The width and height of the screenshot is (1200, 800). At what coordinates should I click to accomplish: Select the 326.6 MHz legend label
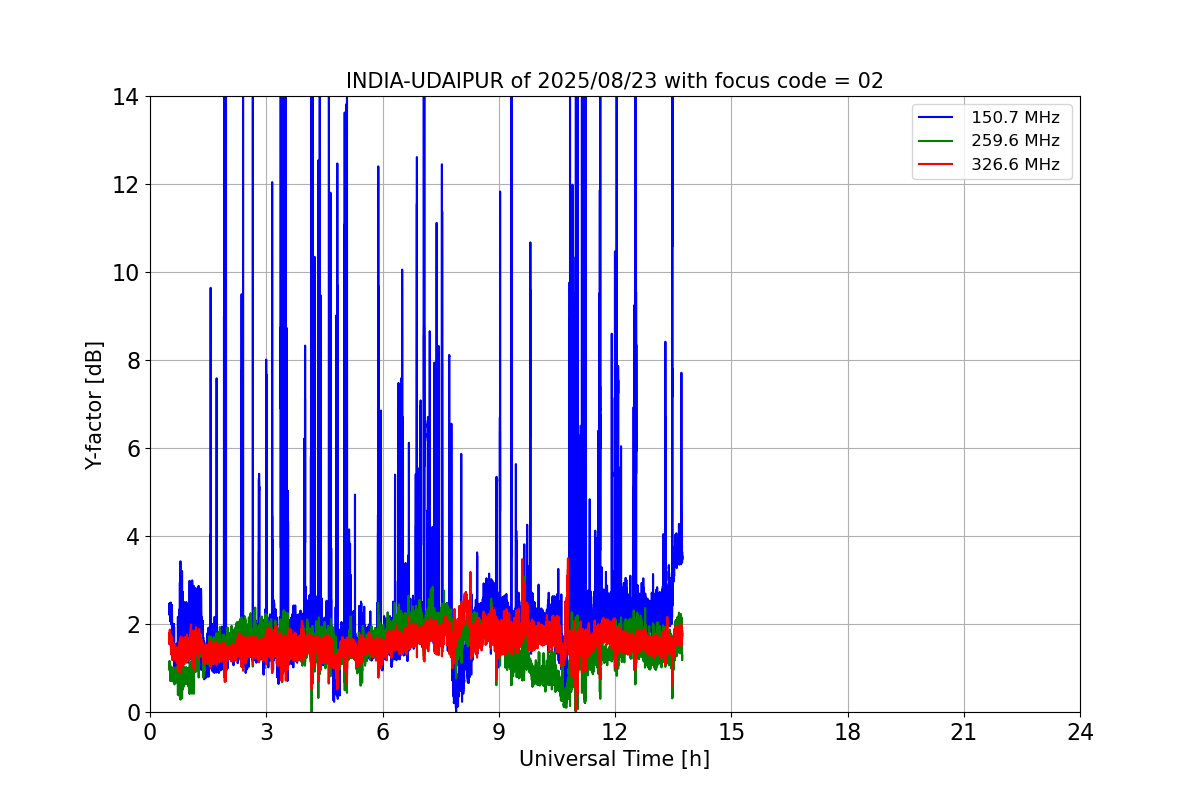pos(1015,164)
